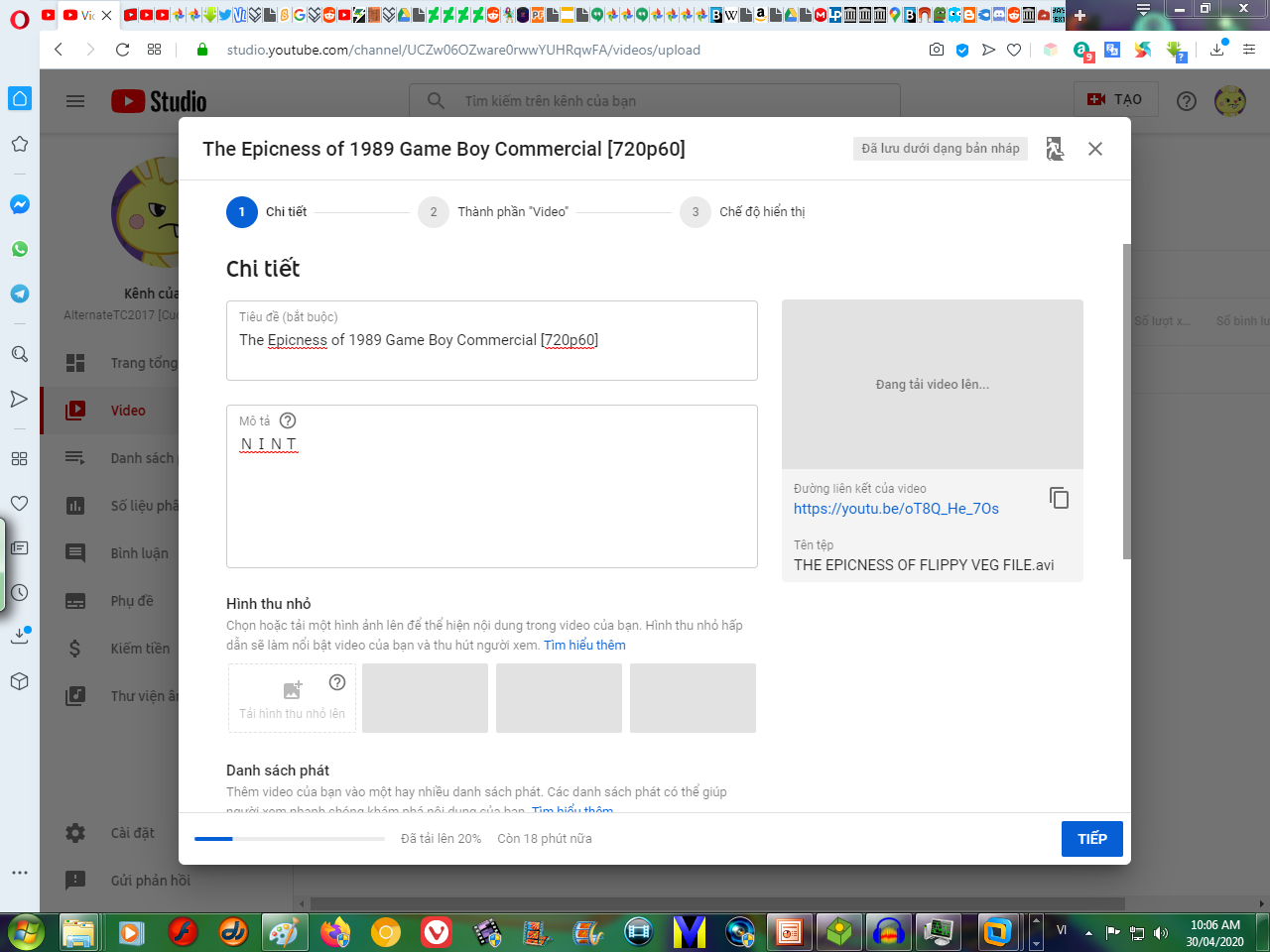This screenshot has width=1270, height=952.
Task: Close the video upload dialog
Action: point(1095,149)
